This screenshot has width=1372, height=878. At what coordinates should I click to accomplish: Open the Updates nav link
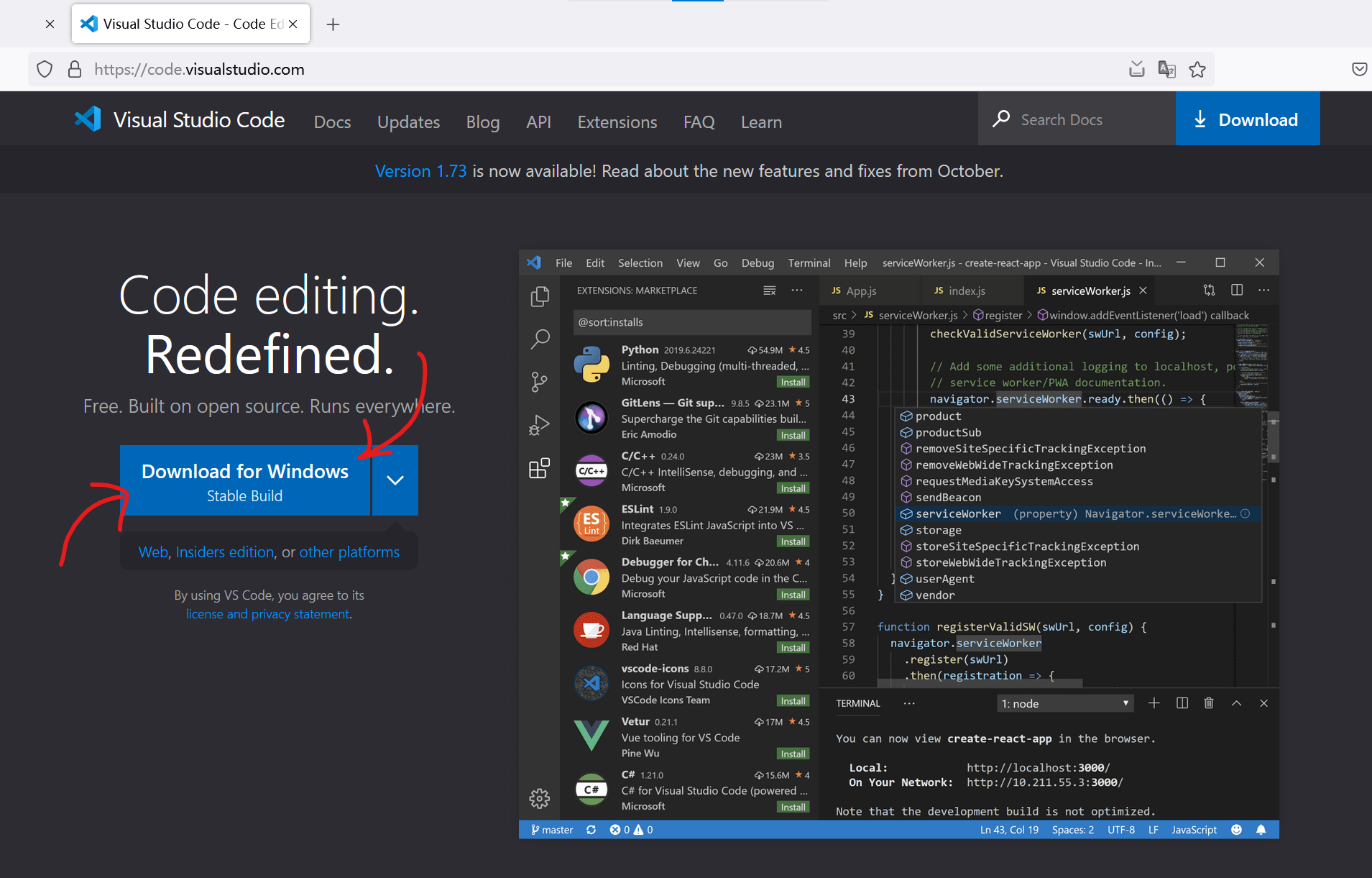[408, 122]
